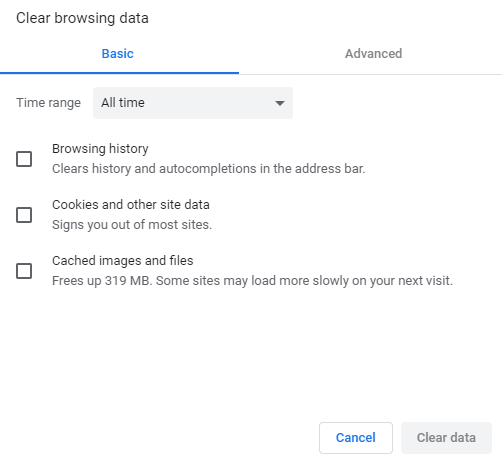Click the Clear data button

(x=446, y=438)
